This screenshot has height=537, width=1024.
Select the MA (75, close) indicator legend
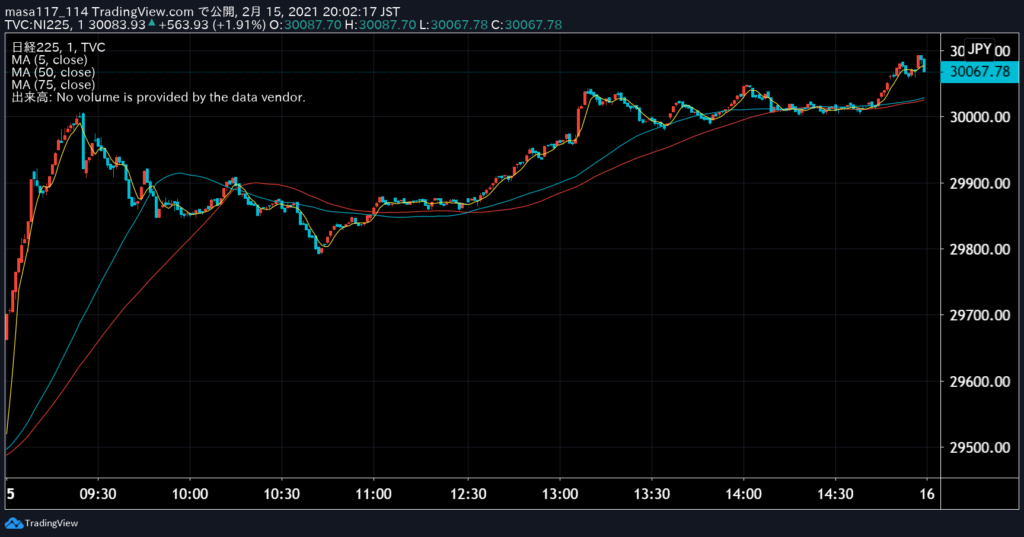[x=53, y=84]
